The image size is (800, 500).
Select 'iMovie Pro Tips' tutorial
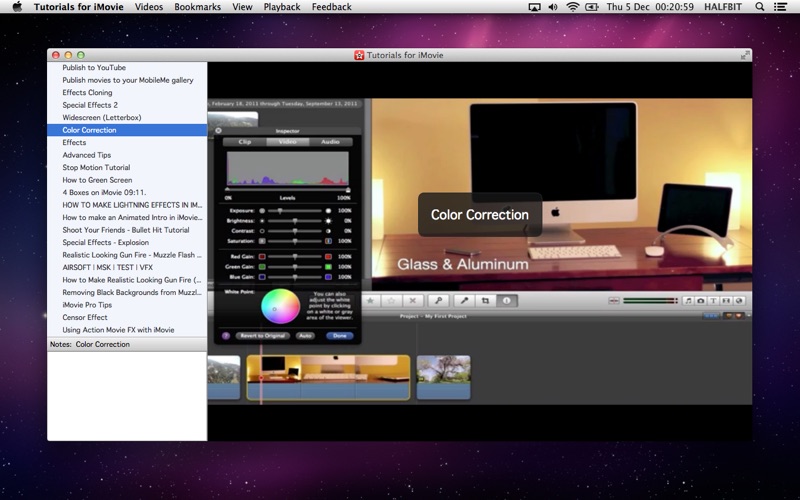[87, 305]
